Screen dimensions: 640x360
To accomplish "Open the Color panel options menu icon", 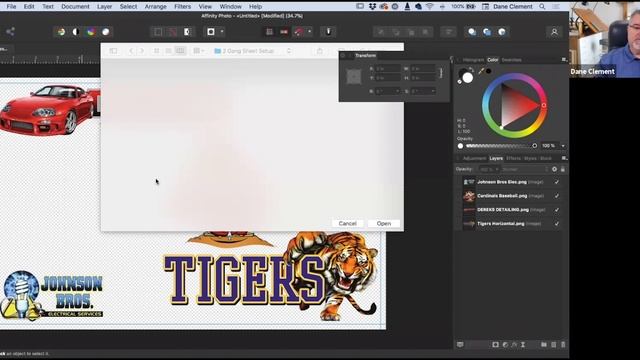I will pyautogui.click(x=564, y=60).
